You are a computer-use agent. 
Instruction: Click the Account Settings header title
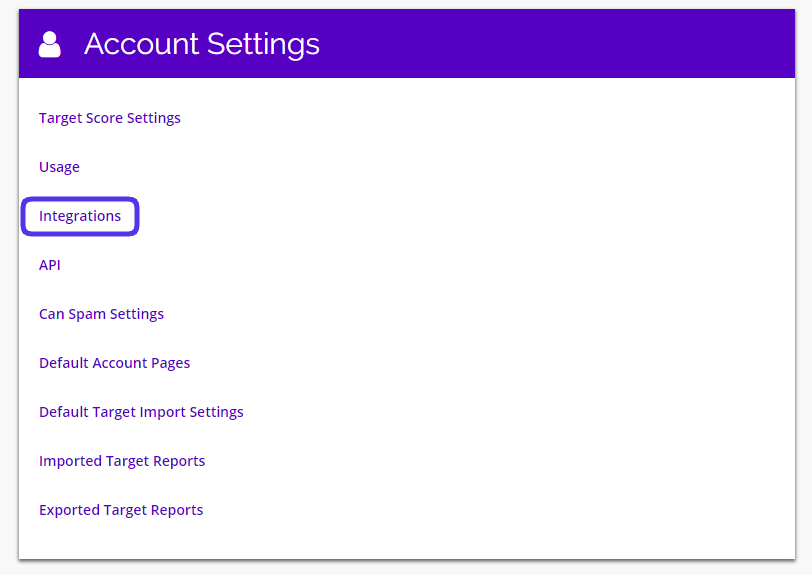[202, 44]
